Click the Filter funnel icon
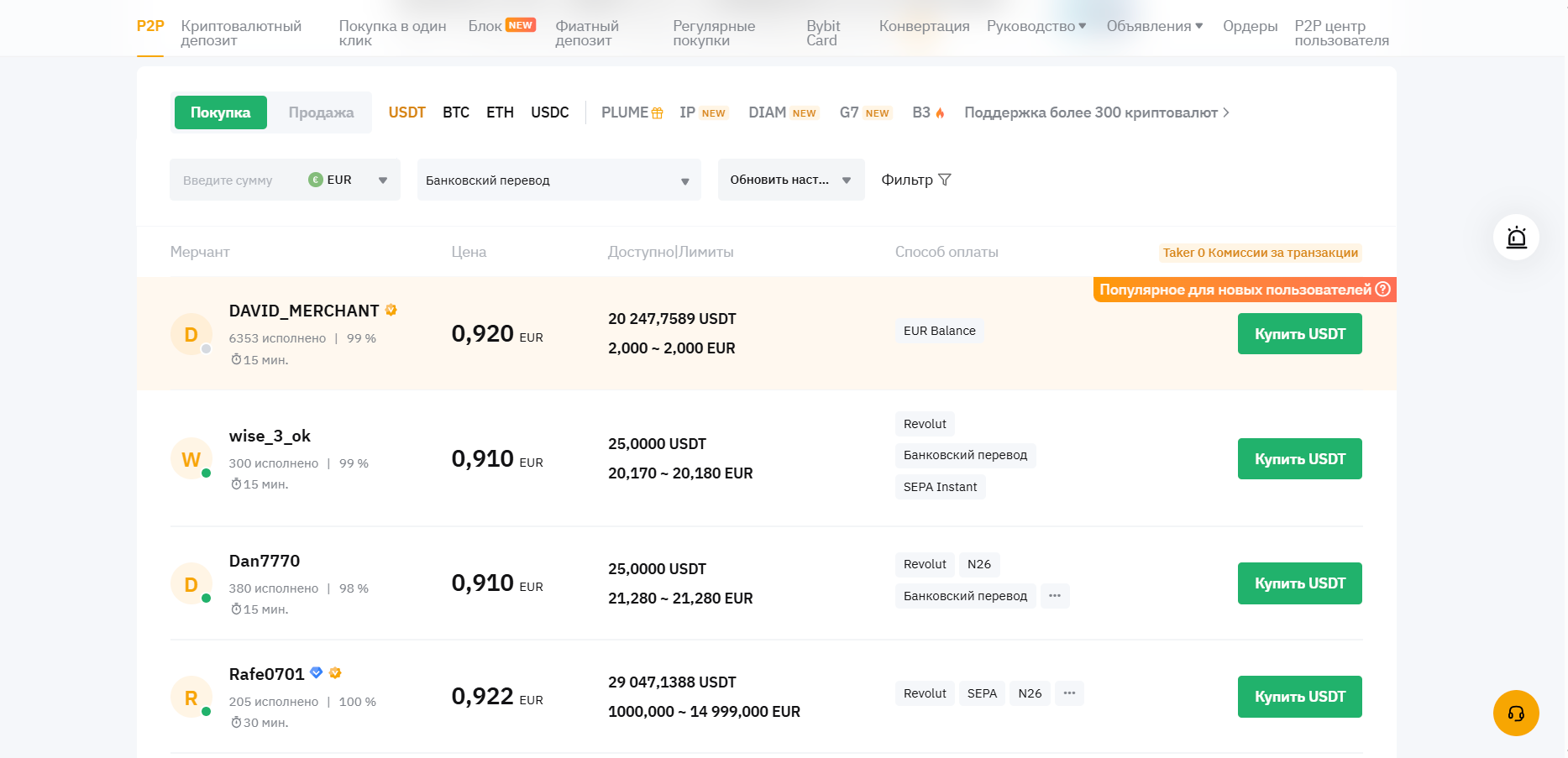Screen dimensions: 1568x758 pyautogui.click(x=945, y=180)
